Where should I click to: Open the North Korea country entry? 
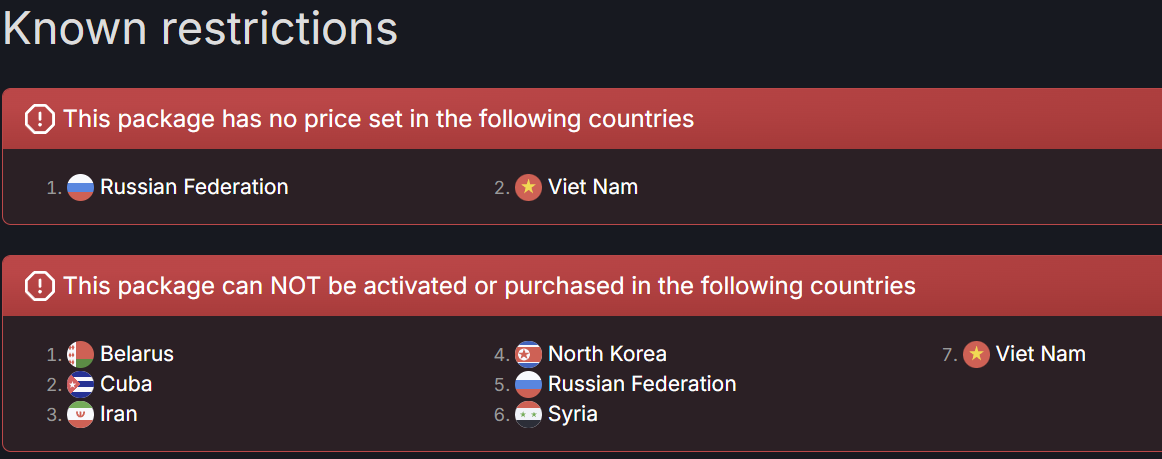tap(607, 354)
